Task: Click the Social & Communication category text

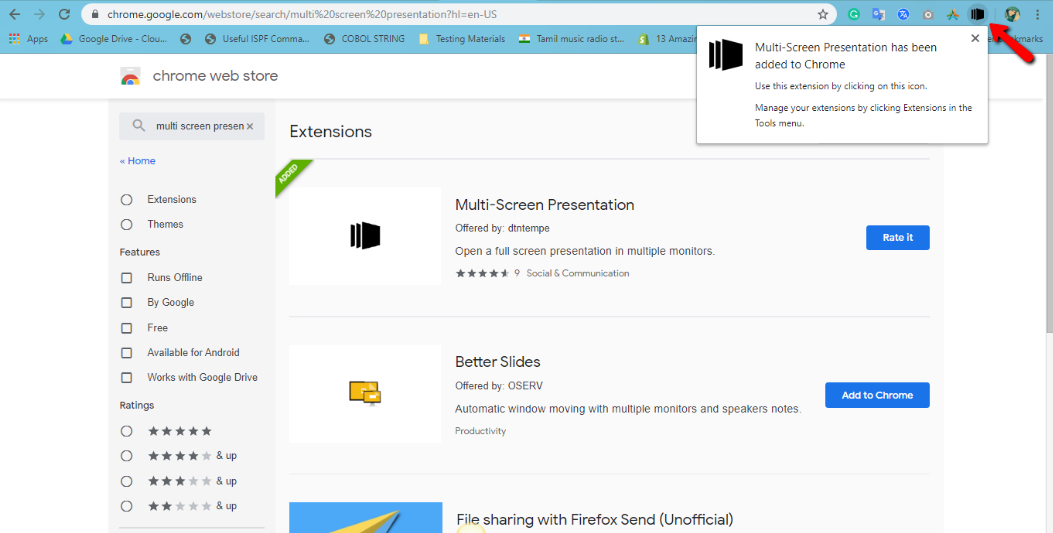Action: pos(578,273)
